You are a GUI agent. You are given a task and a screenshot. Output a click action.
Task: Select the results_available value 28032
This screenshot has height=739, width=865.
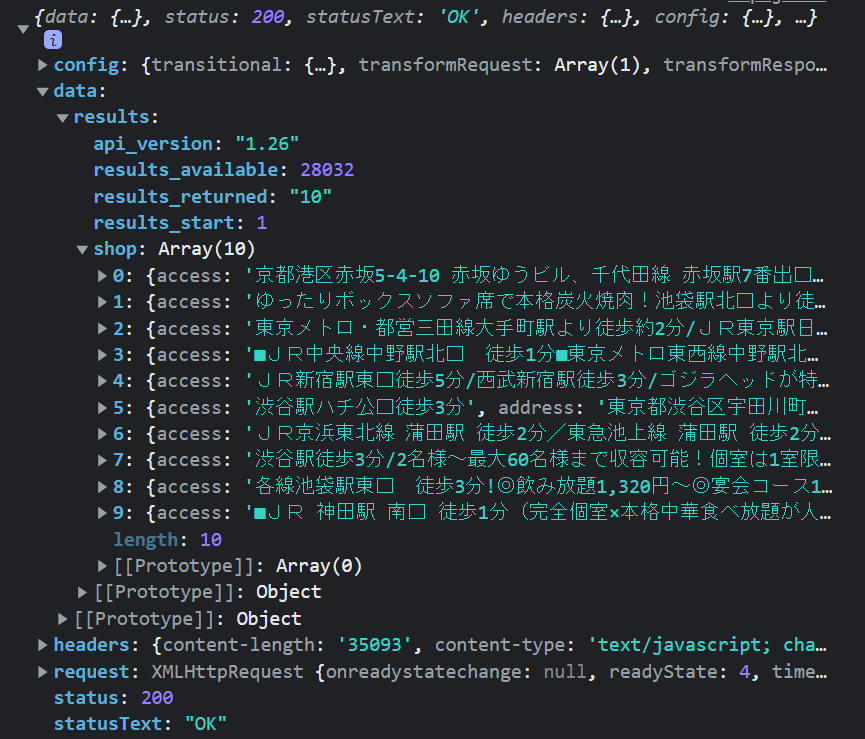[x=326, y=170]
